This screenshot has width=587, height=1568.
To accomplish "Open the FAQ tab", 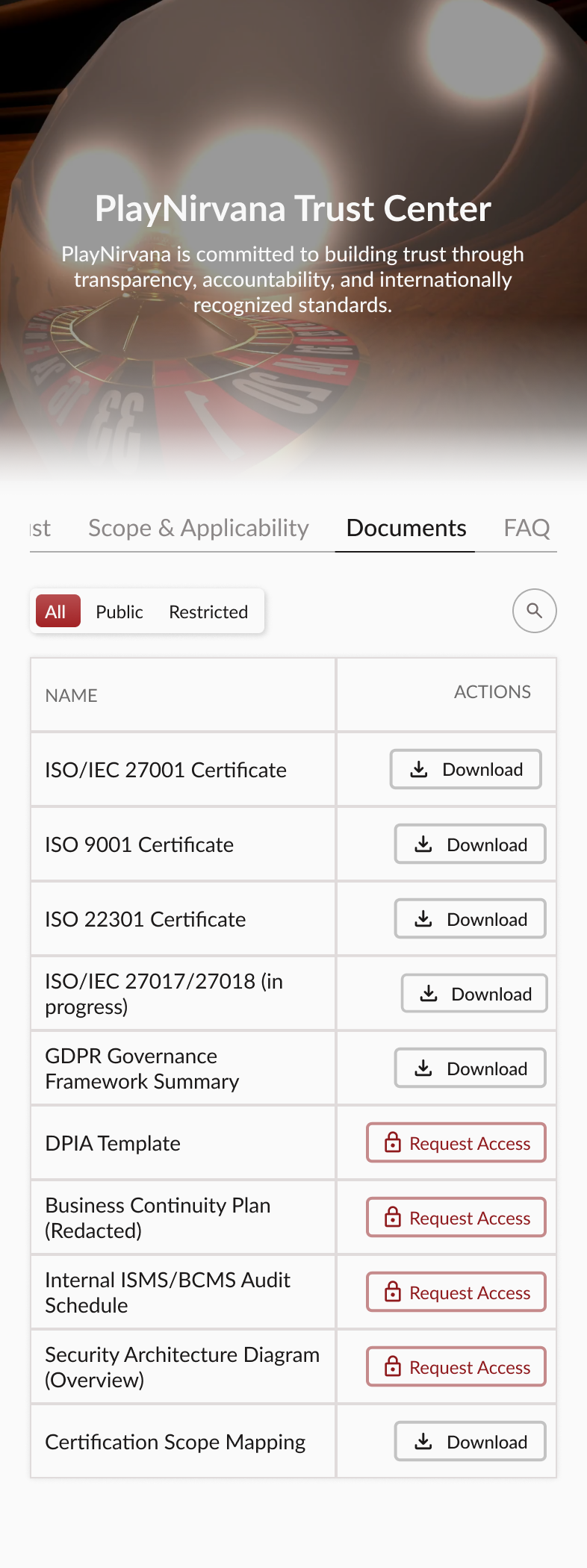I will coord(527,528).
